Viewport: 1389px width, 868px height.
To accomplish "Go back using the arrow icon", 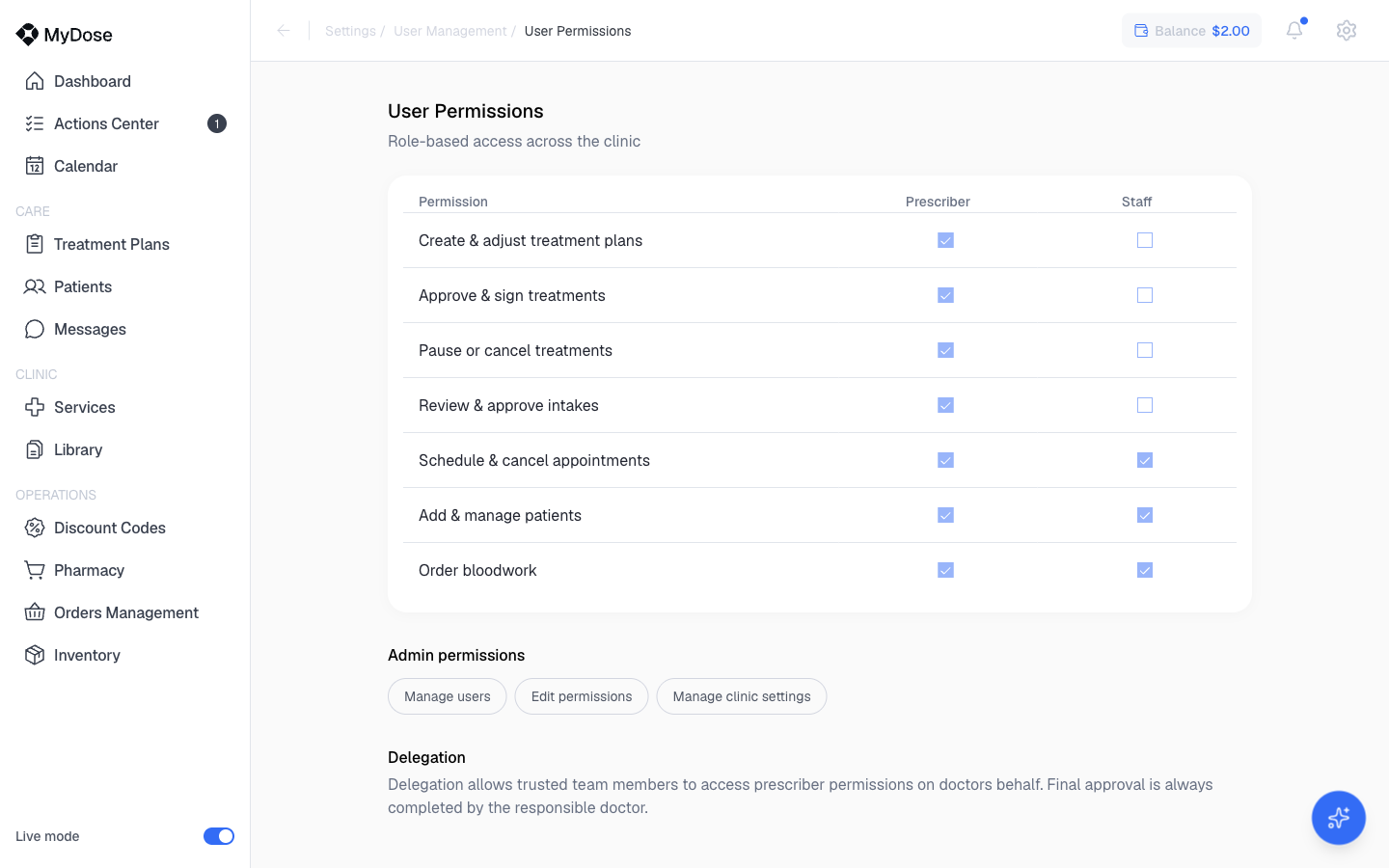I will (284, 31).
